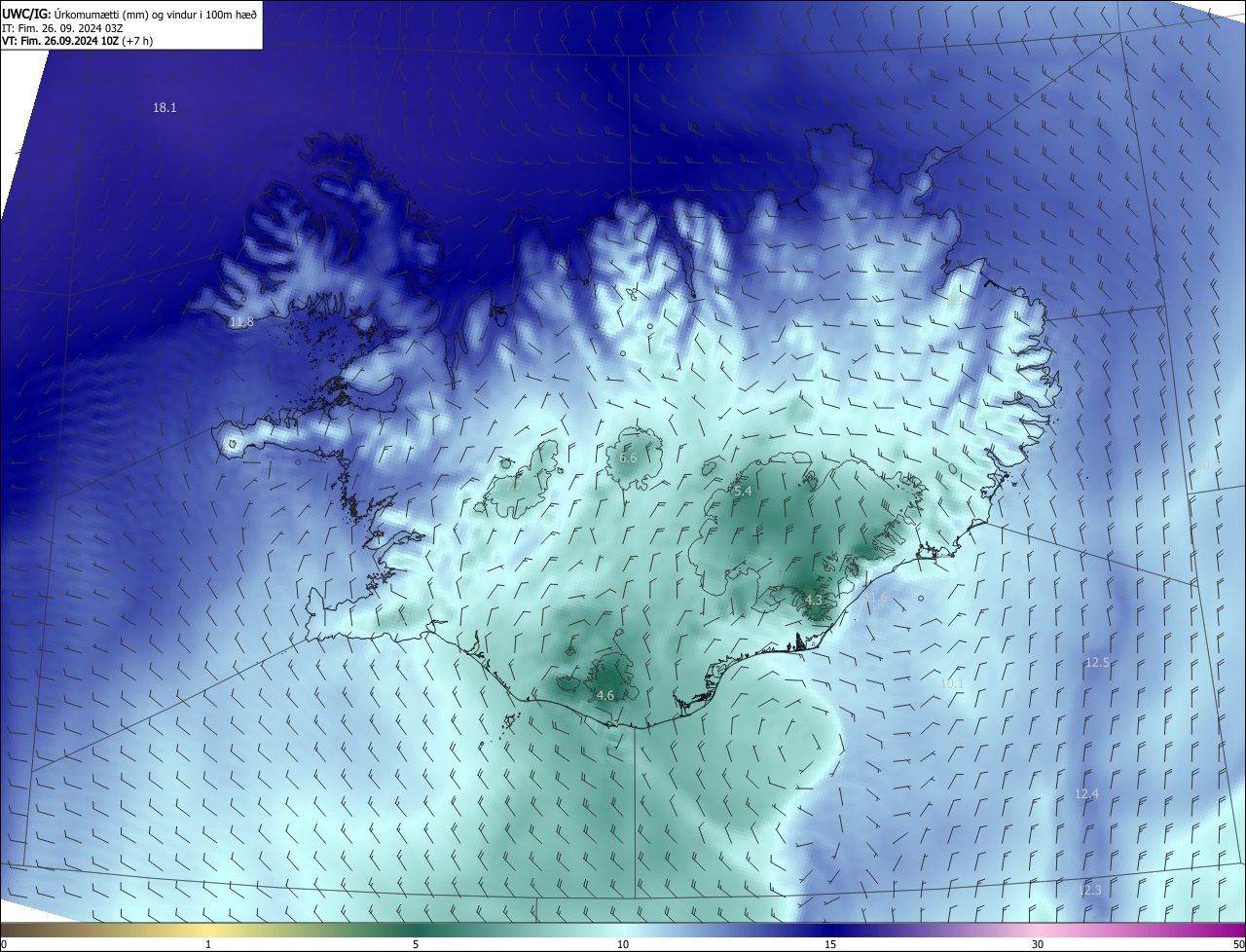Click the colour scale tick label 30
Image resolution: width=1246 pixels, height=952 pixels.
click(1038, 944)
